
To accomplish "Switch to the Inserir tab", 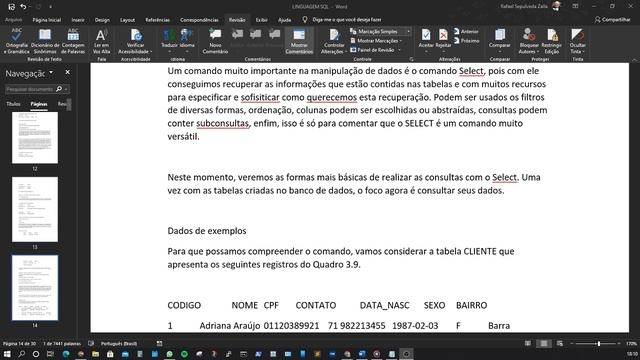I will click(78, 20).
